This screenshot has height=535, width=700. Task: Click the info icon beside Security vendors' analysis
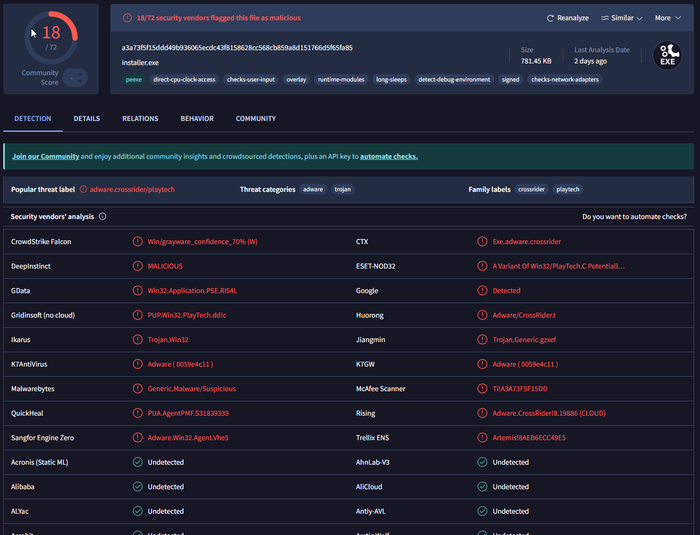[x=102, y=216]
